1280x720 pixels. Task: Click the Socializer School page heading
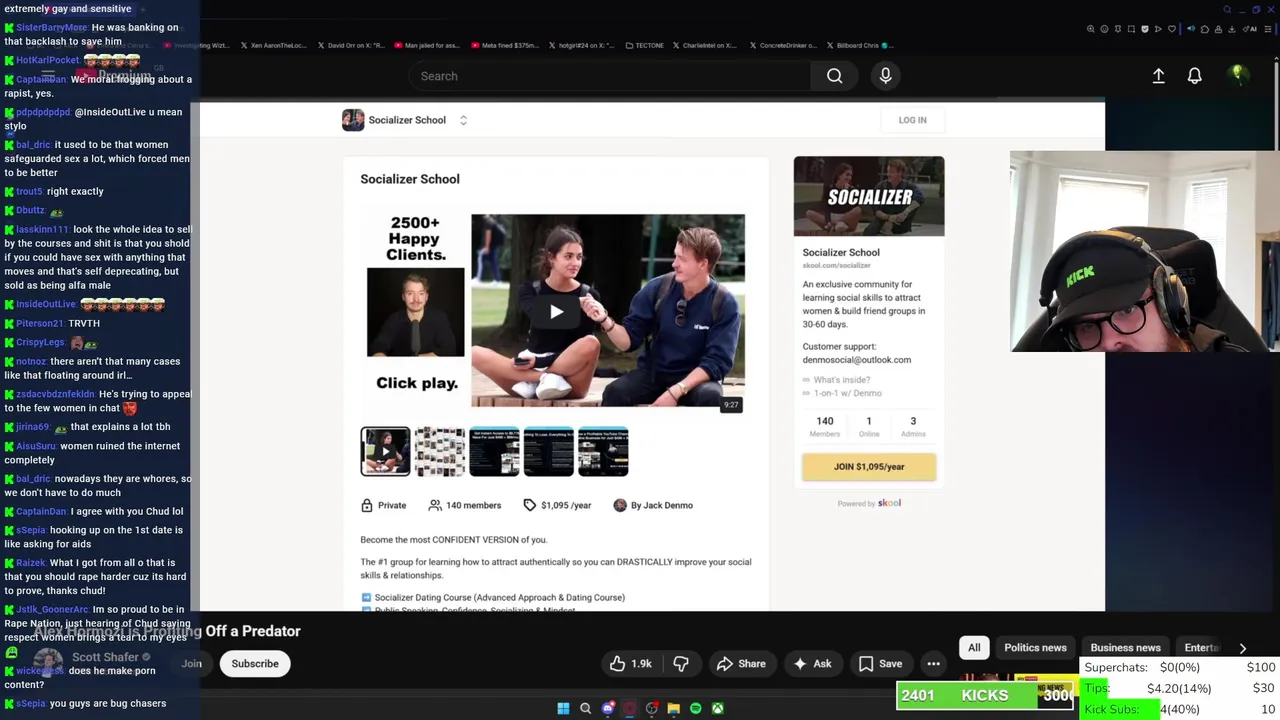410,179
